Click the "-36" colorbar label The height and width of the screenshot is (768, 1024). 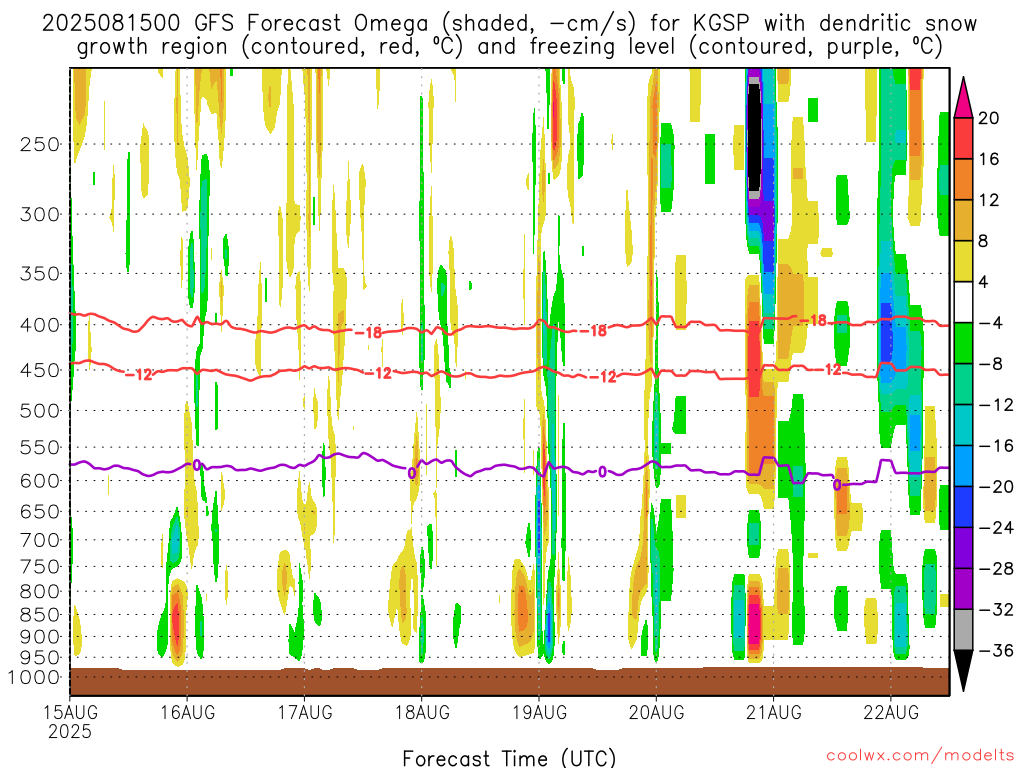(997, 650)
